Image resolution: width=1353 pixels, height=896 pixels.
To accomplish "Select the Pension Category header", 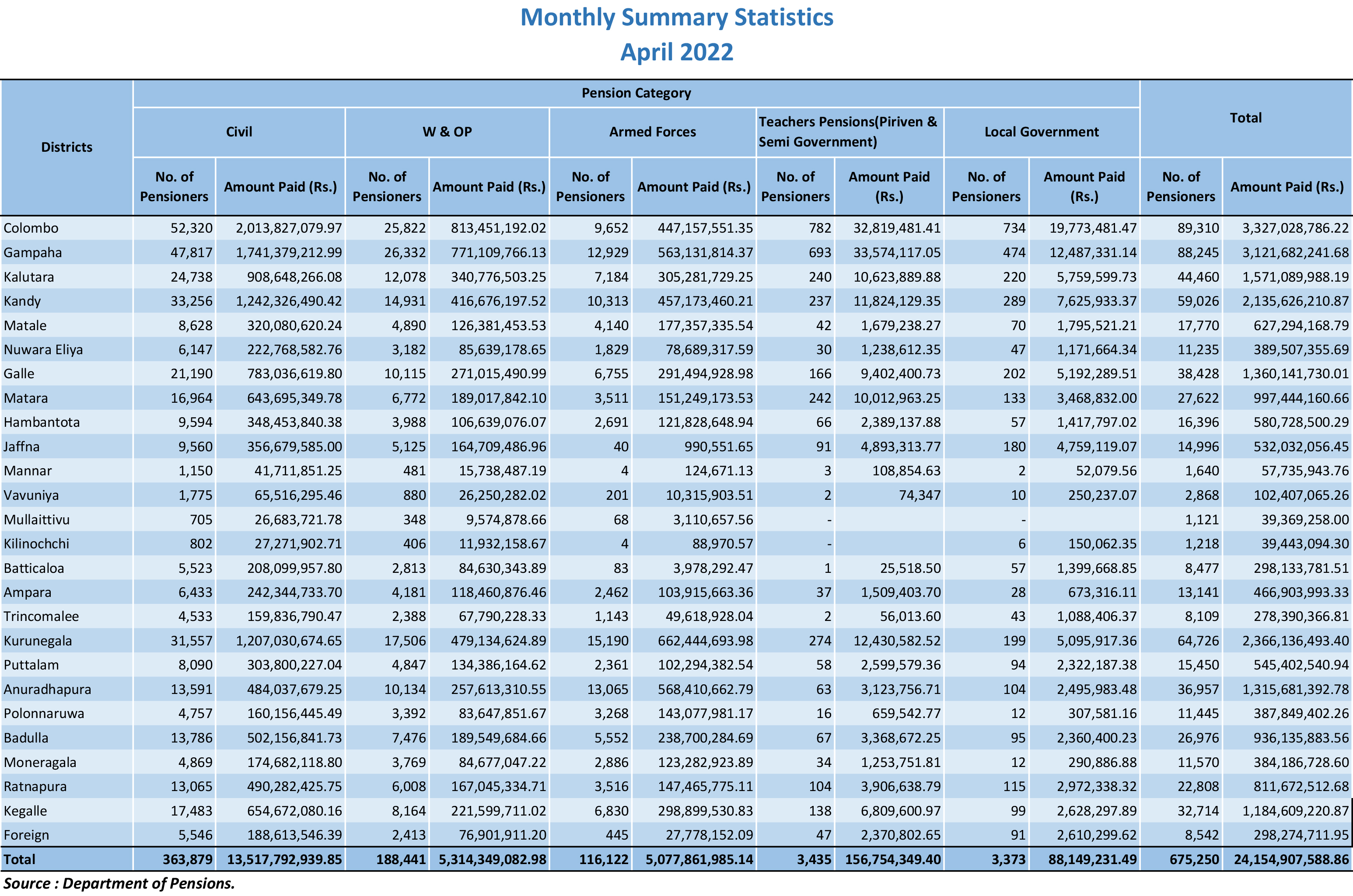I will 636,93.
